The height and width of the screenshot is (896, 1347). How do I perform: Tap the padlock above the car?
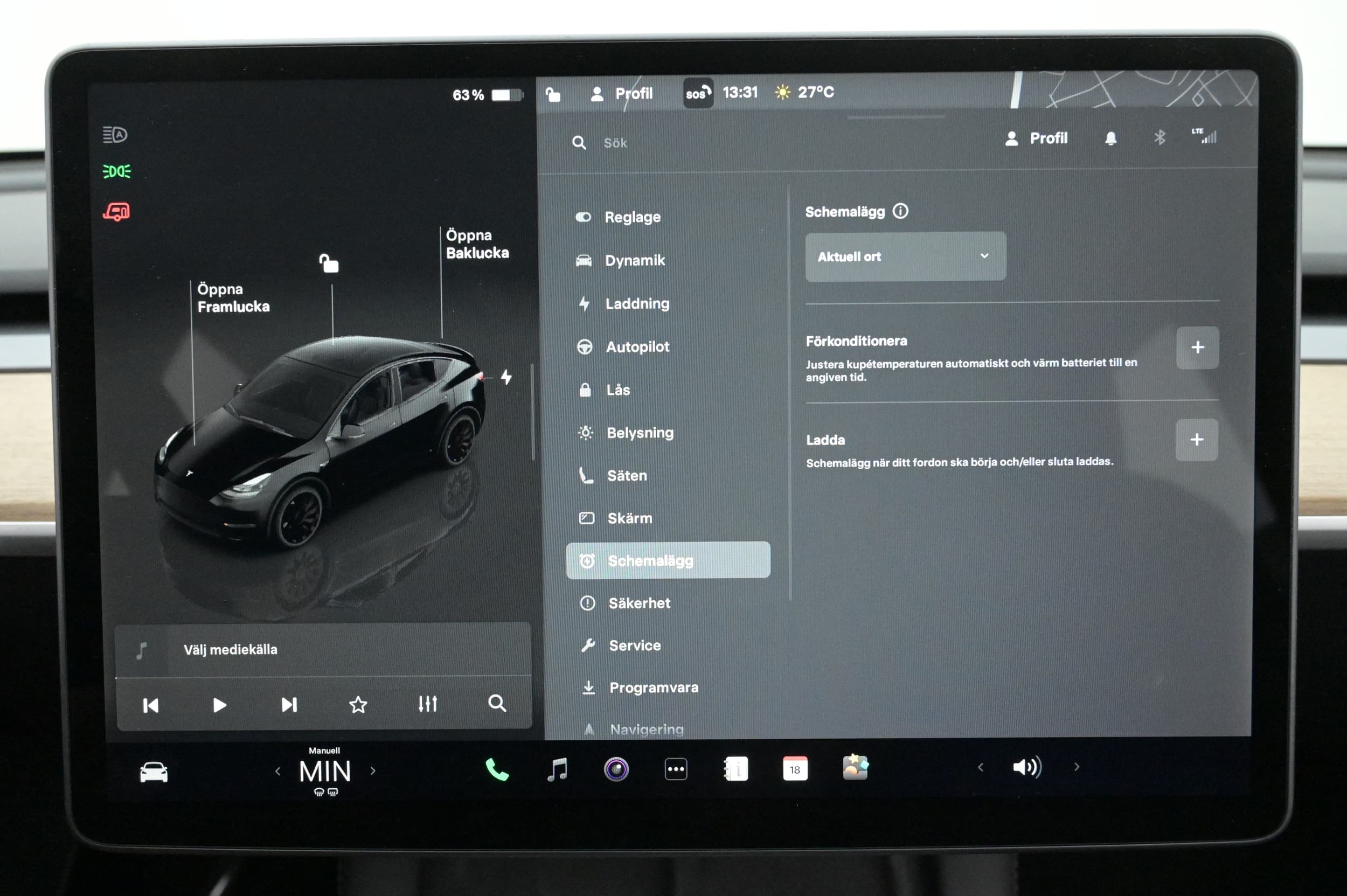(x=329, y=263)
